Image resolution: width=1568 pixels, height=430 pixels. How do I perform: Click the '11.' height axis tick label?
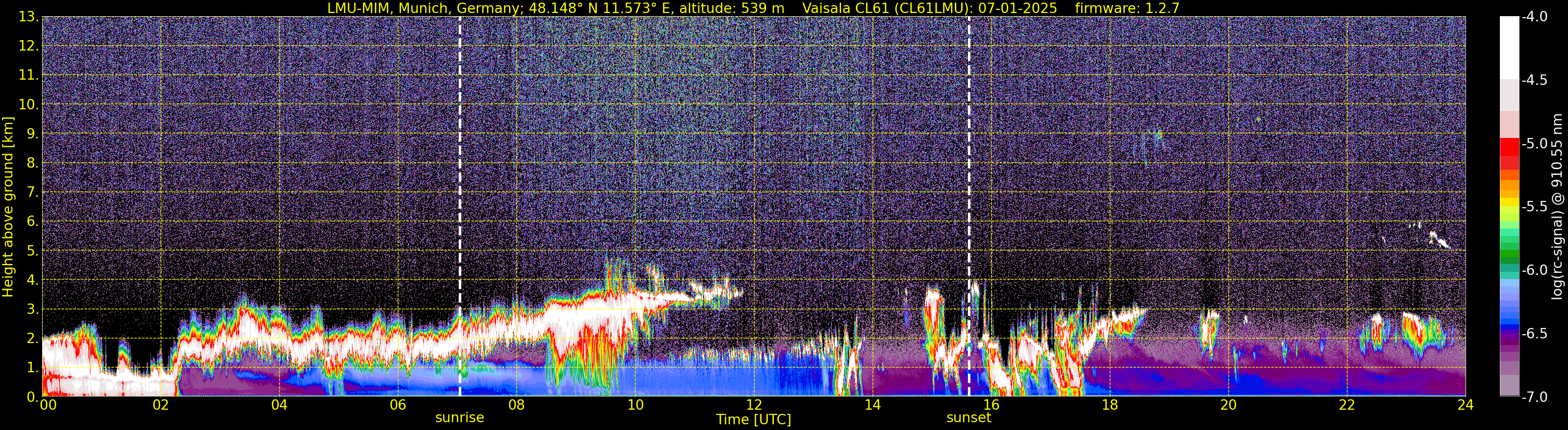[x=29, y=75]
